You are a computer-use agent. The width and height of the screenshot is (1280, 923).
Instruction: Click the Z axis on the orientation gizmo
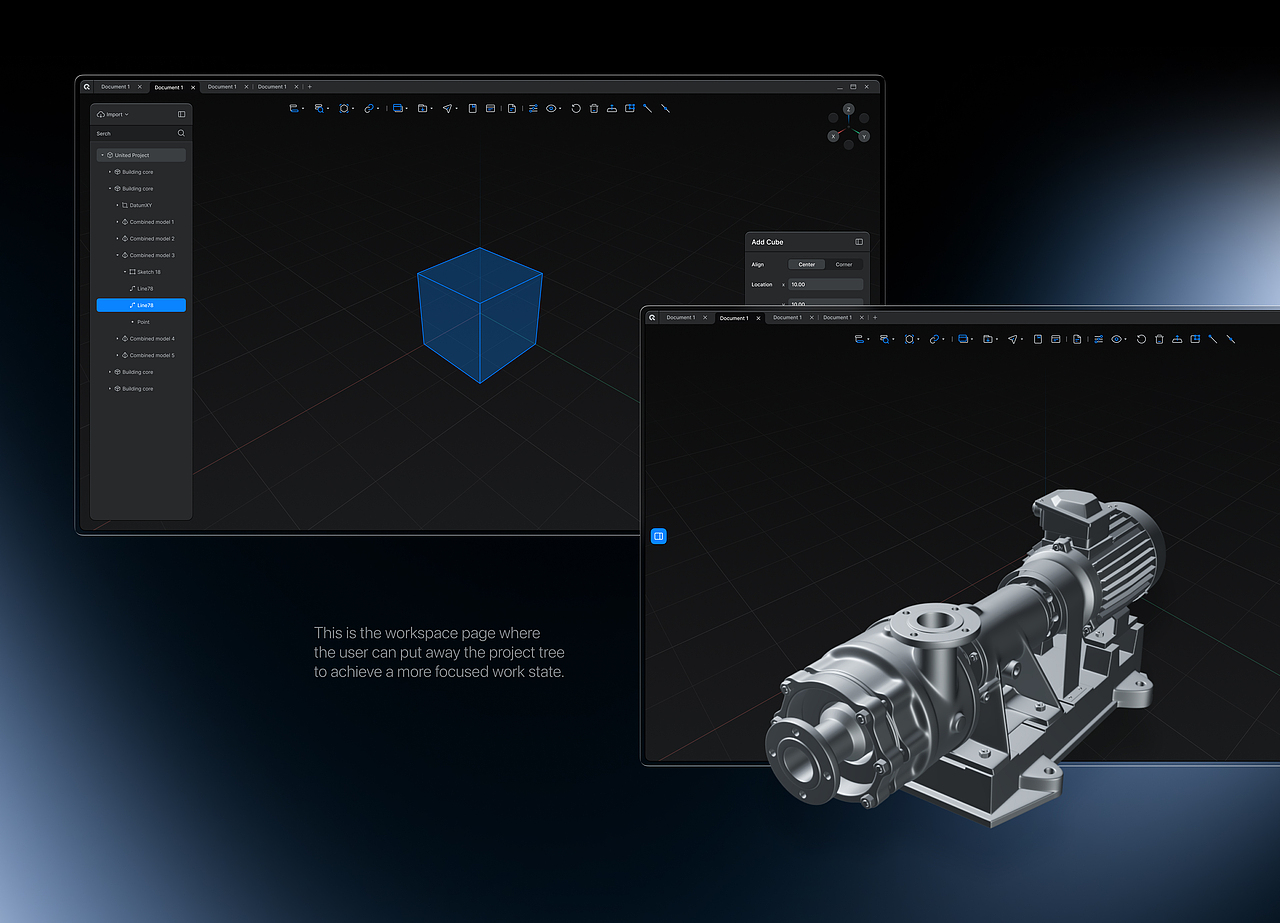click(848, 109)
